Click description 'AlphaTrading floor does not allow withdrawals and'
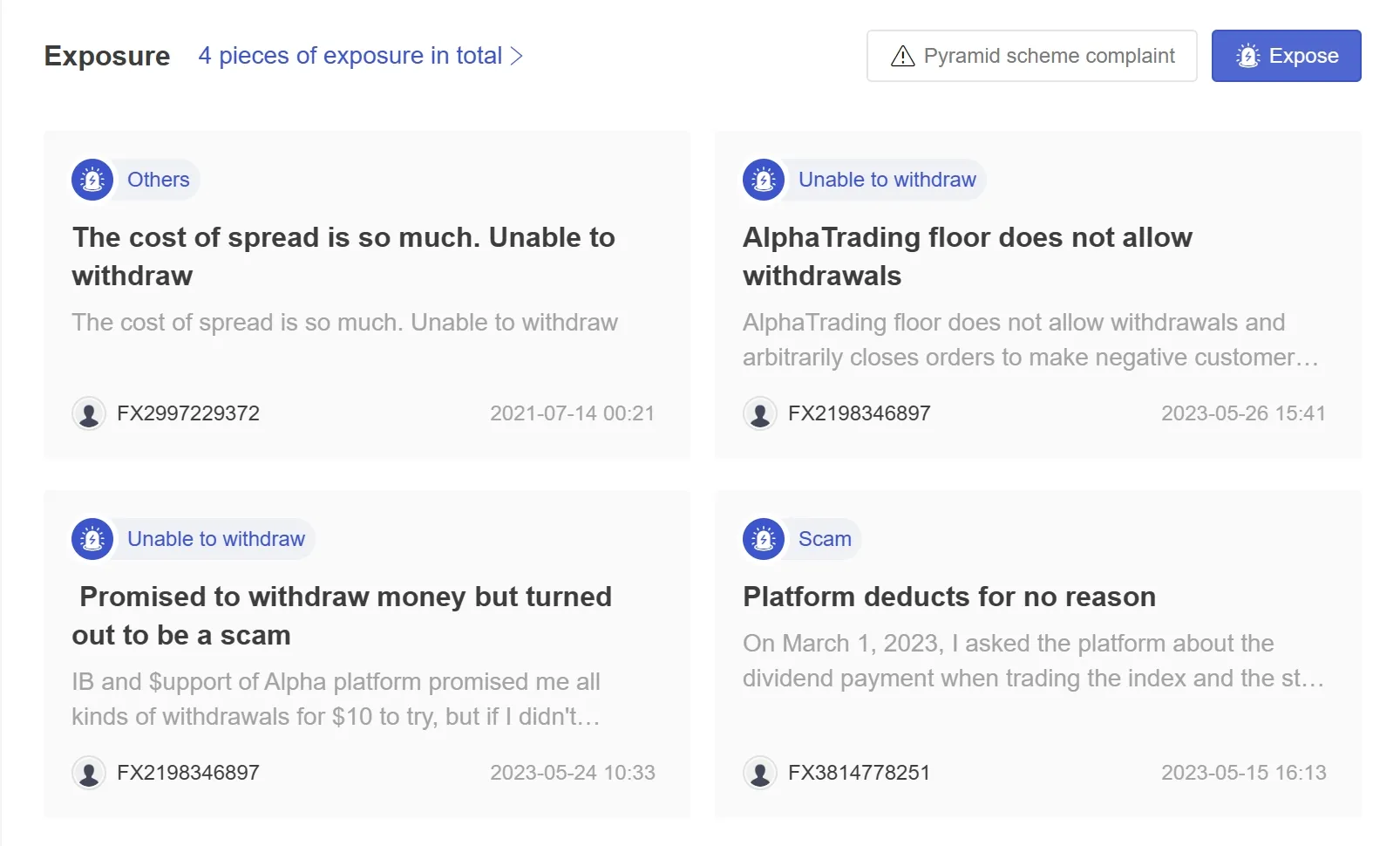 pos(1030,340)
